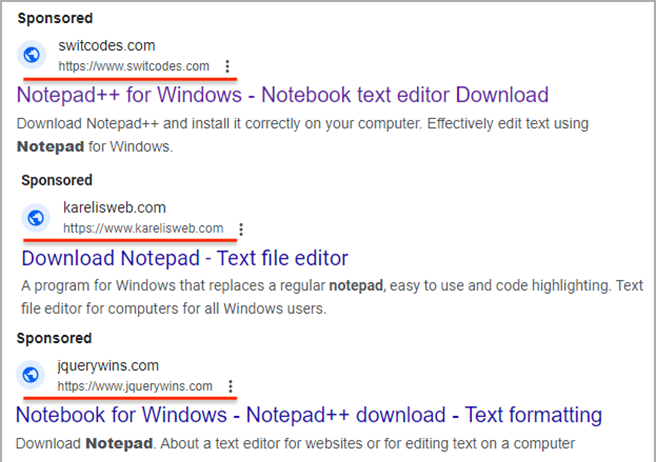656x462 pixels.
Task: Open the three-dot menu for the karelisweb.com ad
Action: tap(241, 228)
